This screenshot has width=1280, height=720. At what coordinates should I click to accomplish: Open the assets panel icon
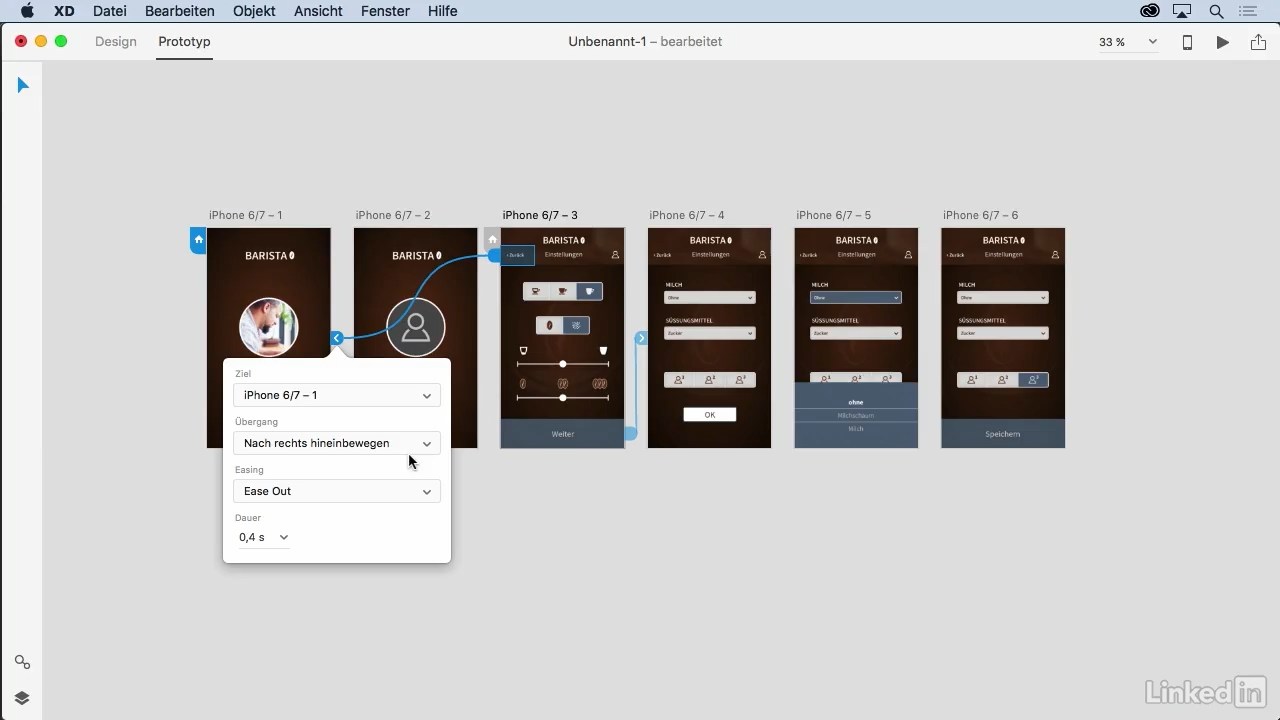22,663
